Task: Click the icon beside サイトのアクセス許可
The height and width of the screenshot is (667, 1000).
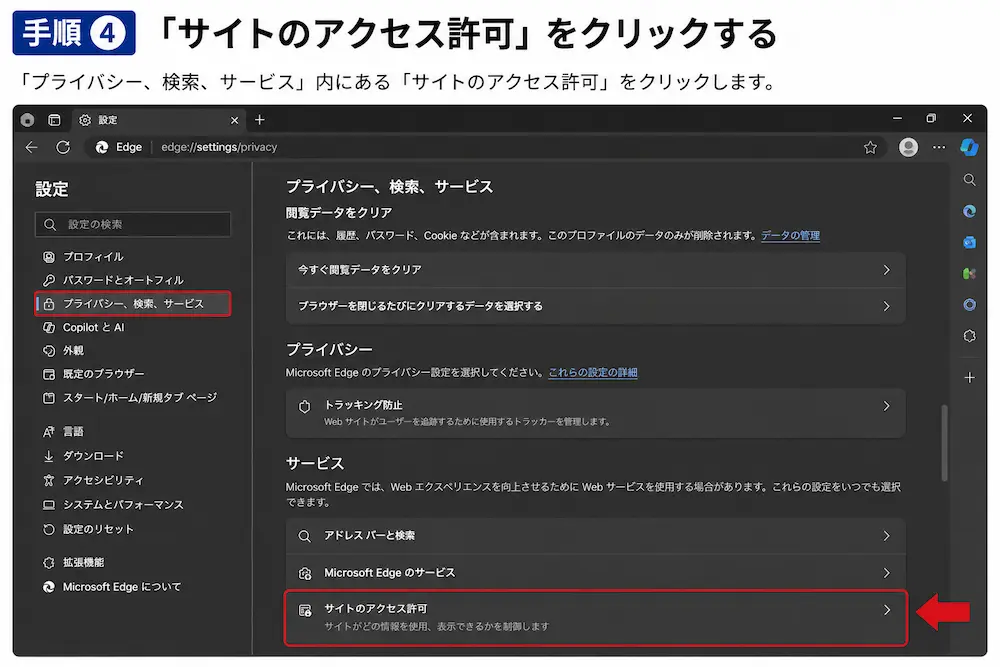Action: coord(305,611)
